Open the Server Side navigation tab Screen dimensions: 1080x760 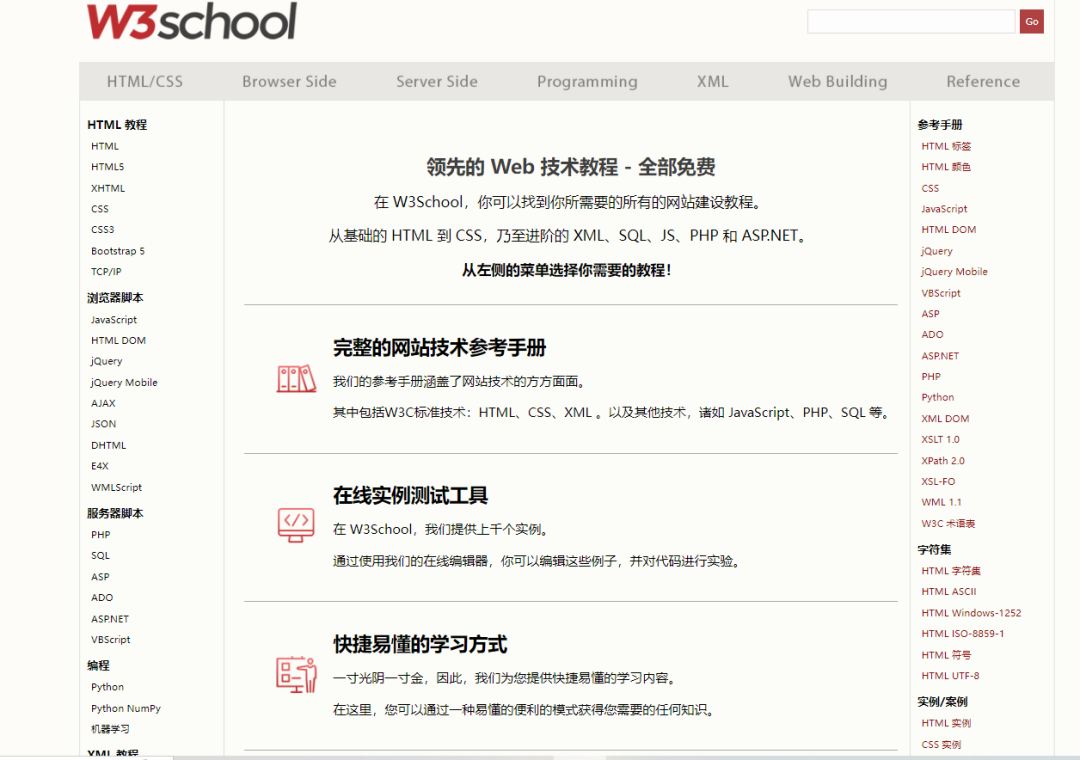[437, 81]
